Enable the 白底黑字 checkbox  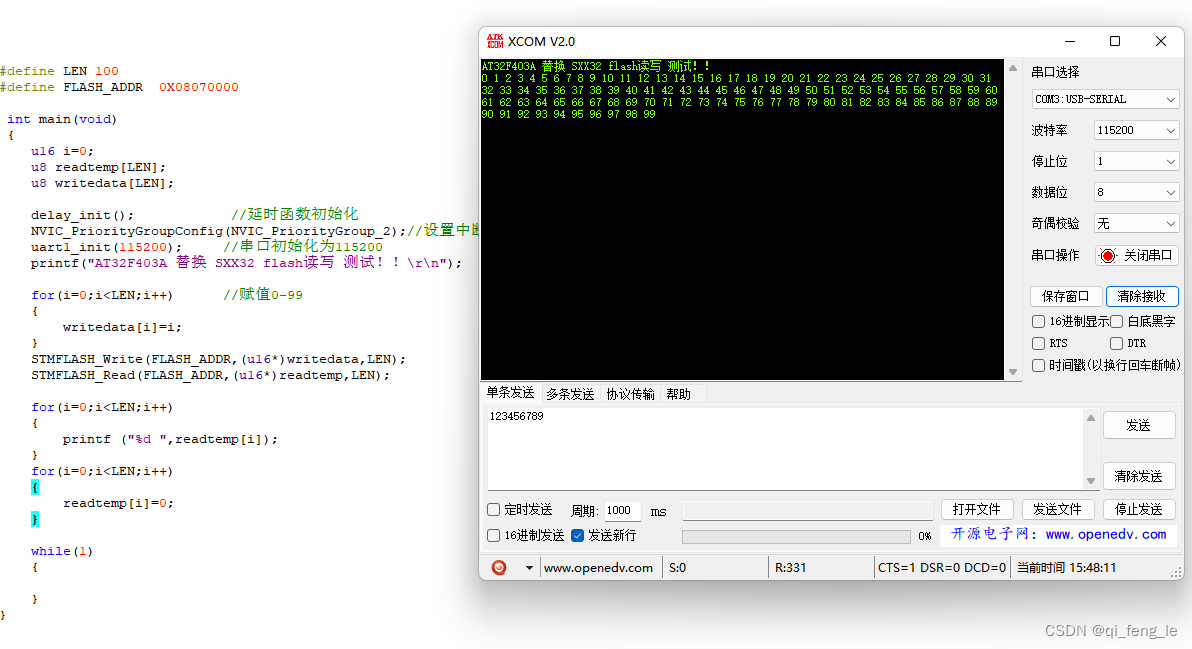1116,321
